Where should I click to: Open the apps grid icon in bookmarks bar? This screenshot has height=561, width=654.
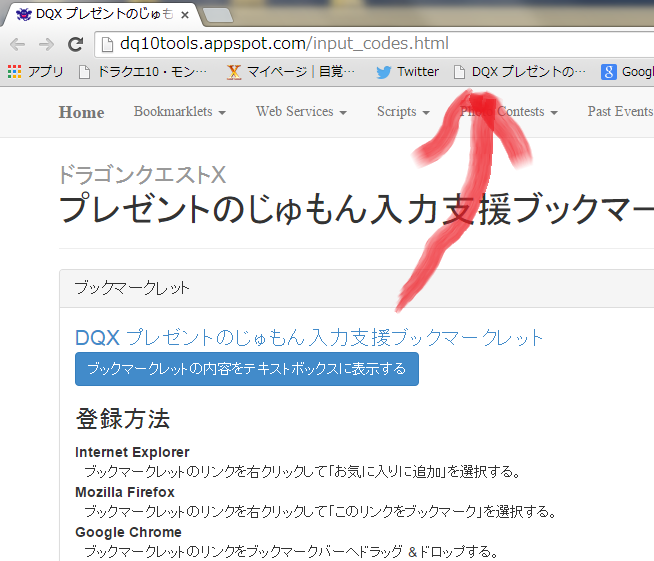coord(14,72)
